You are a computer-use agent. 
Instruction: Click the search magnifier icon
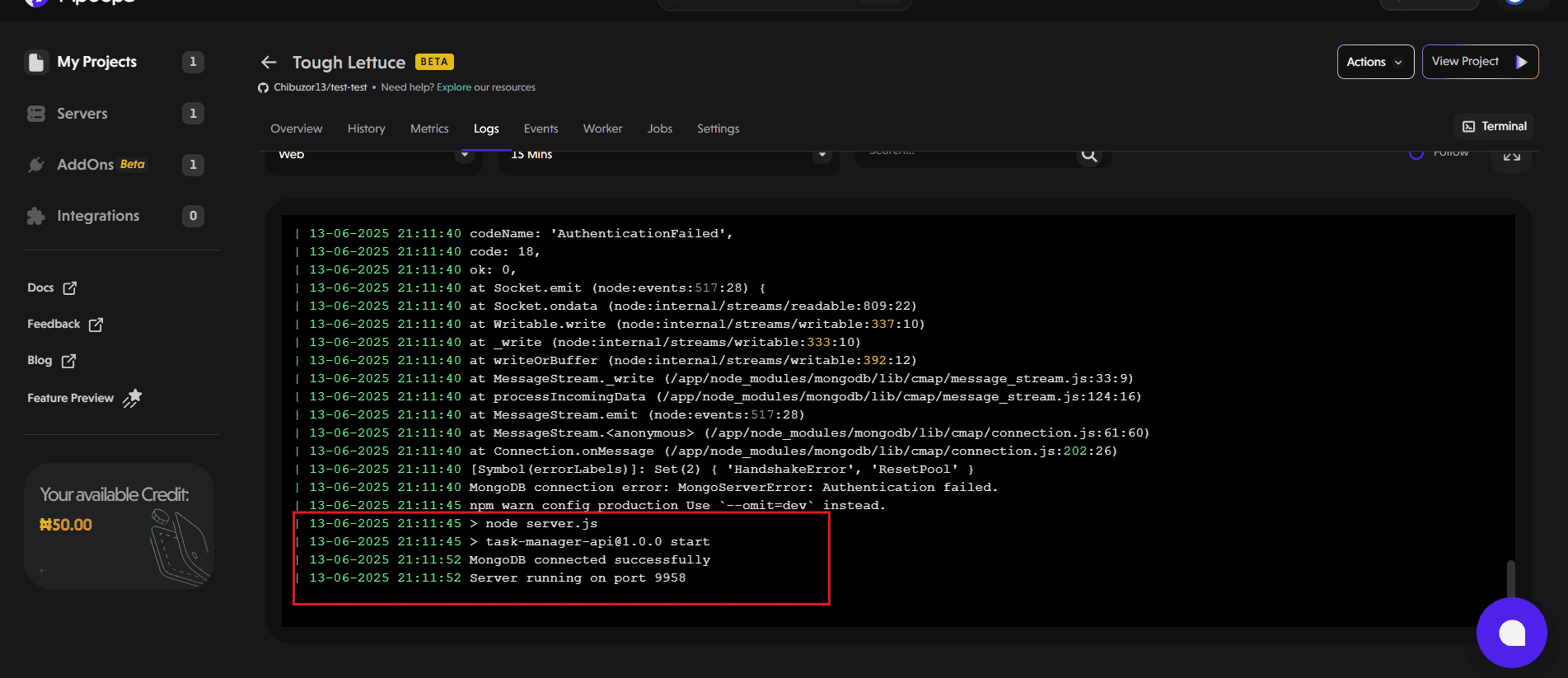1089,155
